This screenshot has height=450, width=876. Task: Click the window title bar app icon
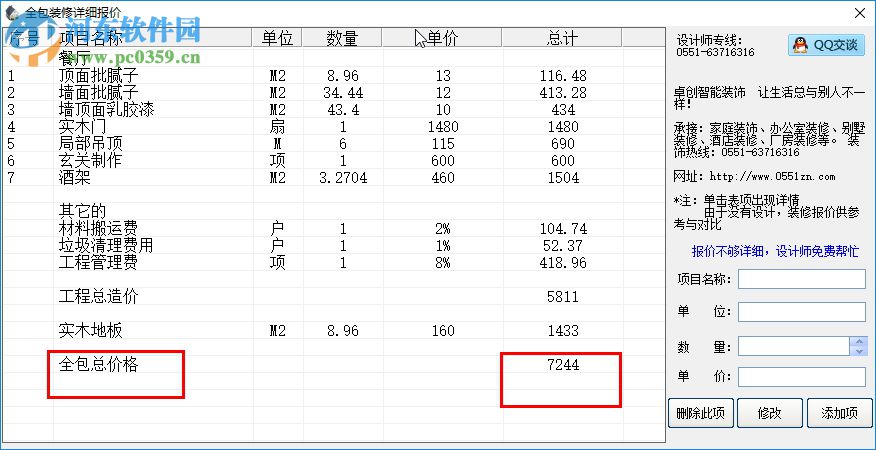10,12
